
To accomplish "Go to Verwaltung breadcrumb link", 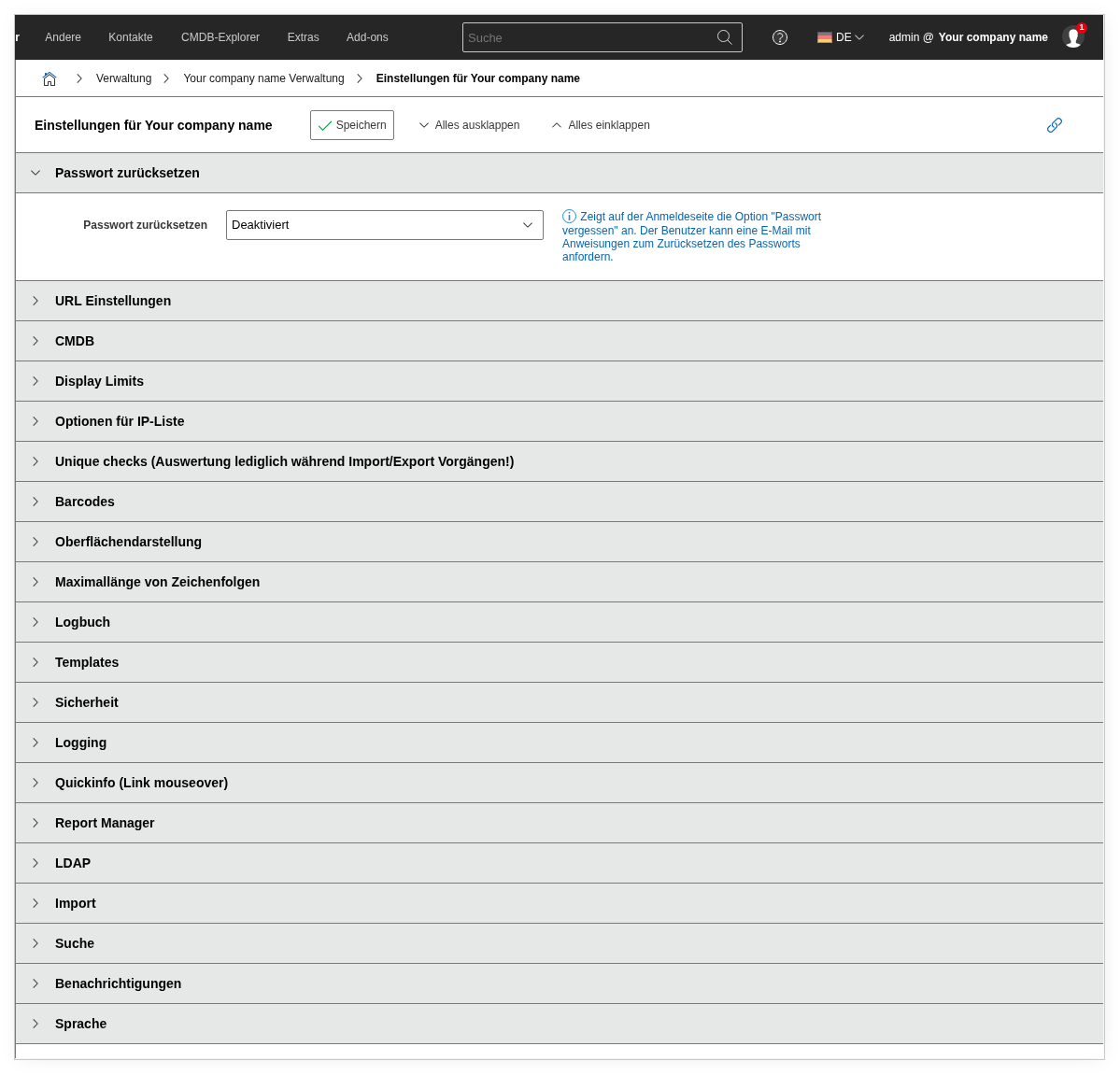I will pos(123,78).
